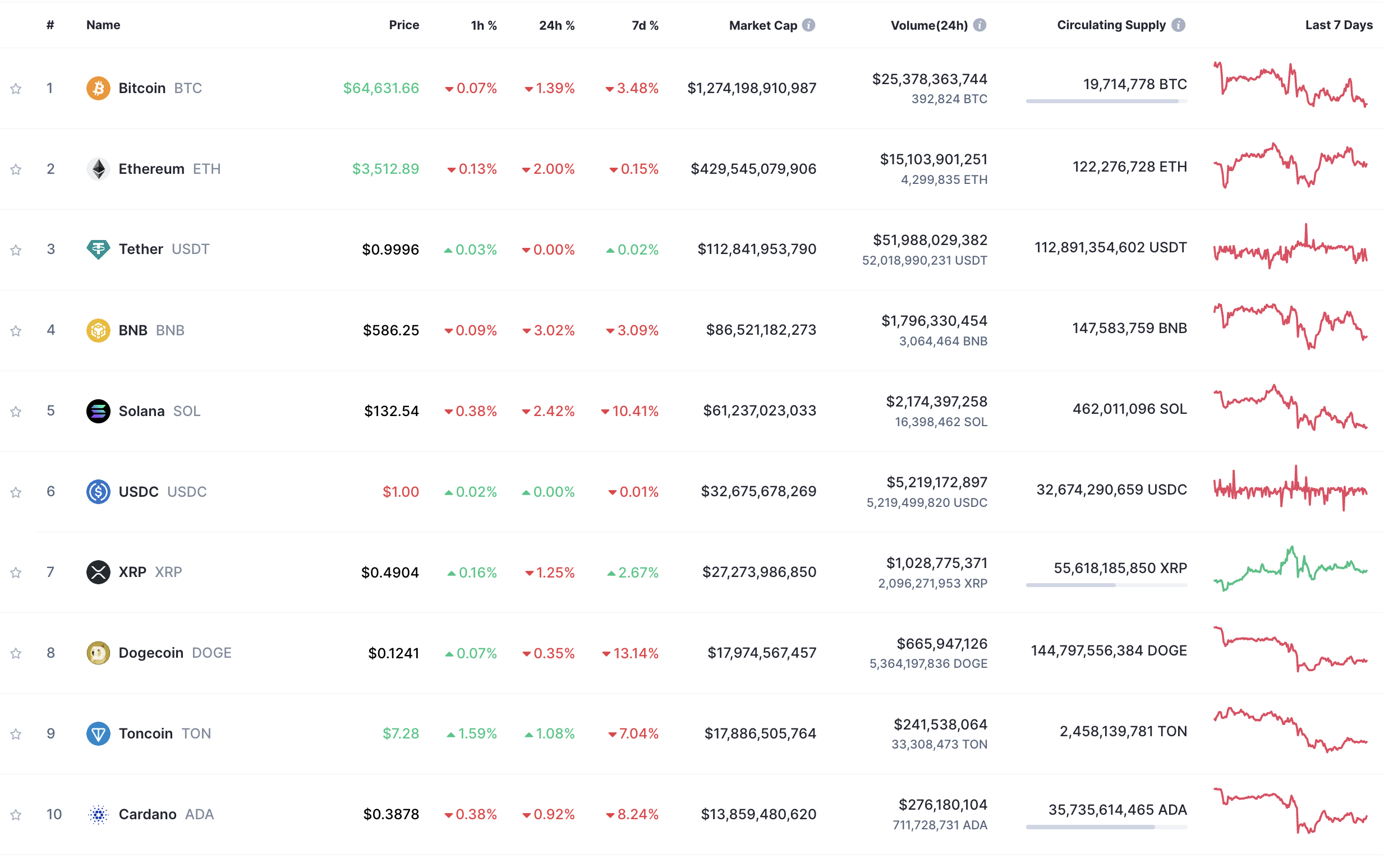The width and height of the screenshot is (1398, 868).
Task: Click the Bitcoin logo icon
Action: [98, 89]
